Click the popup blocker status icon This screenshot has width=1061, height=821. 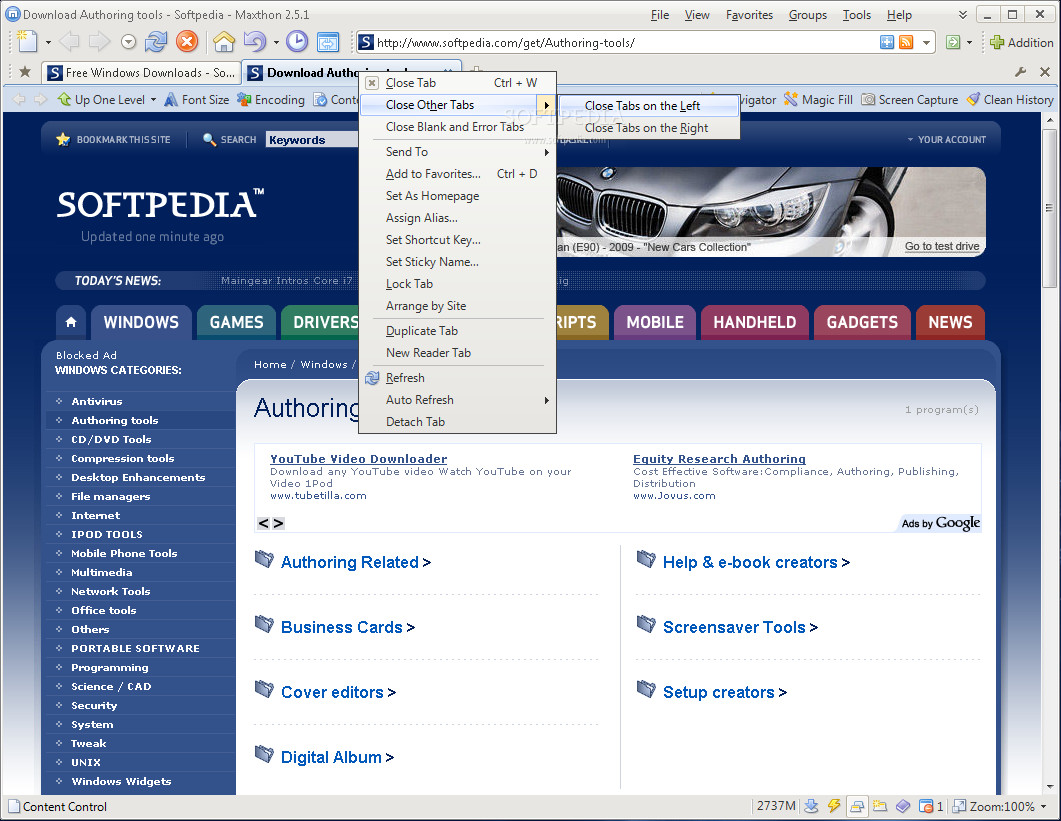pyautogui.click(x=926, y=806)
